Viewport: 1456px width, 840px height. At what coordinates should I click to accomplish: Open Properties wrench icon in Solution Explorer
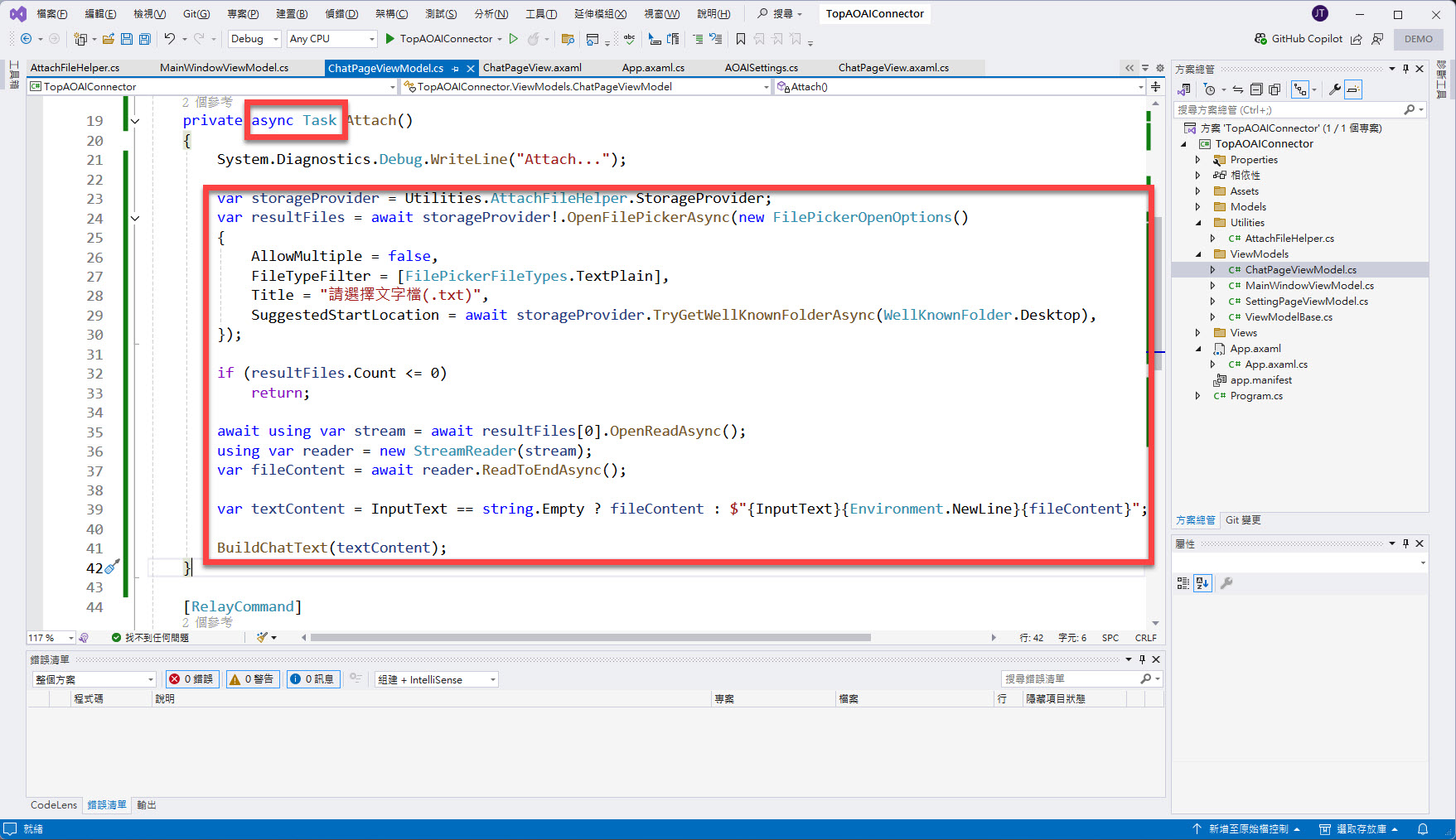pyautogui.click(x=1335, y=89)
